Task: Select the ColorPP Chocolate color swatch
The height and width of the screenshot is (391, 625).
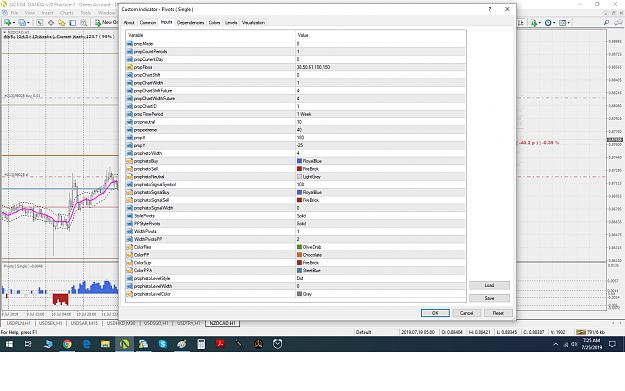Action: [x=299, y=255]
